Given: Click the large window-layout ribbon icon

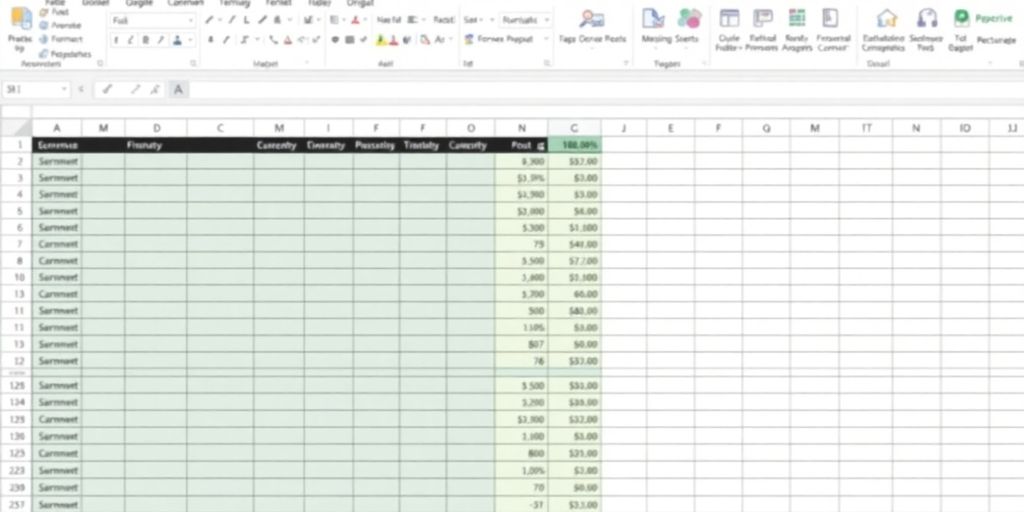Looking at the screenshot, I should (729, 18).
